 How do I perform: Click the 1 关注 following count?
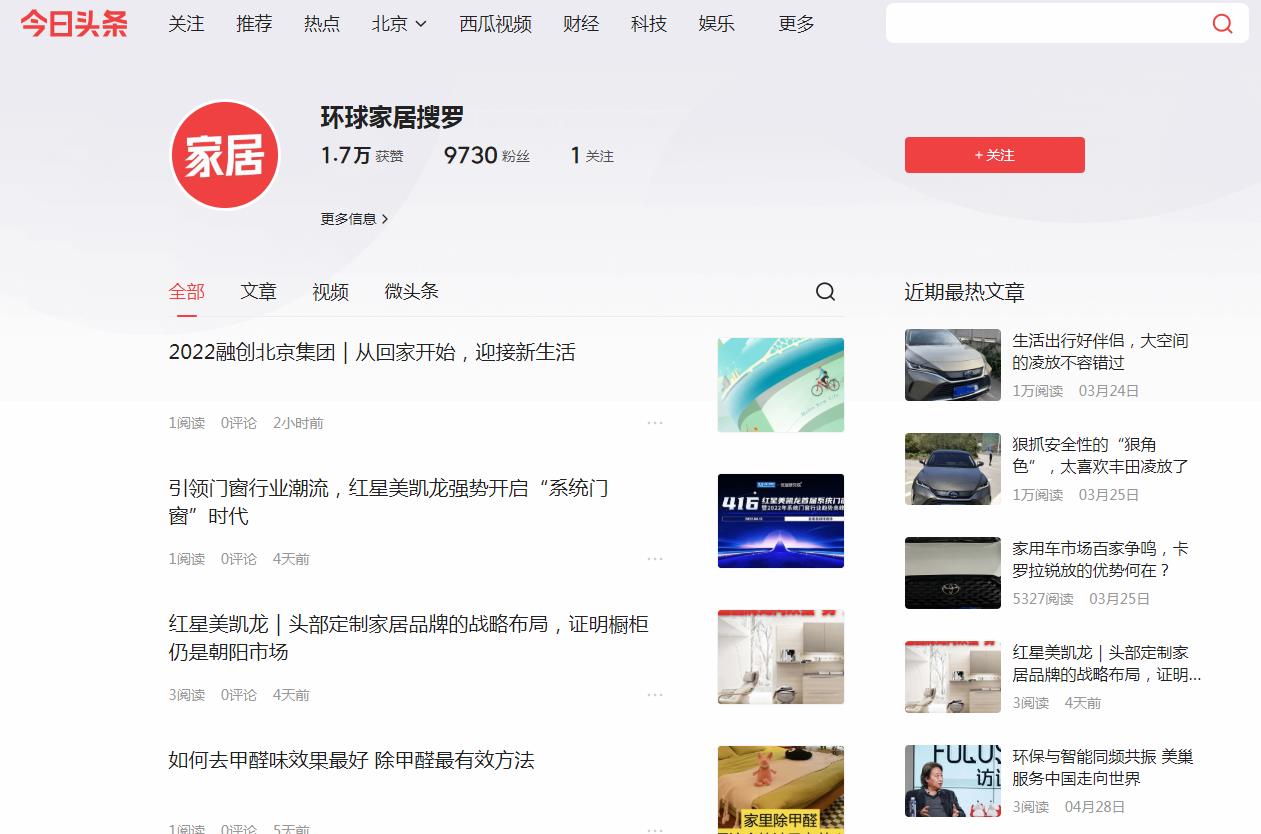tap(592, 155)
